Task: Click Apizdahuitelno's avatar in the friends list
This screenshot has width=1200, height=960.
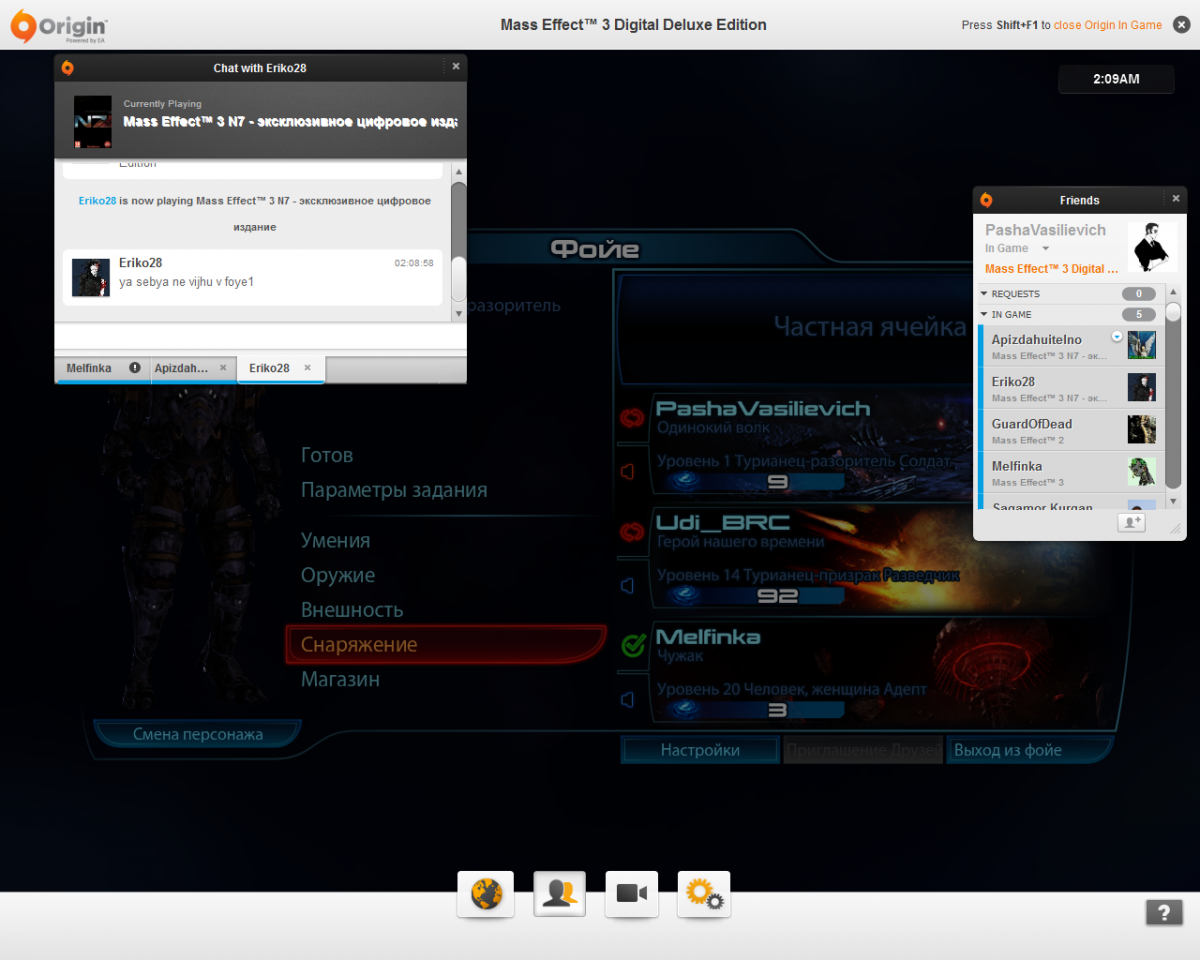Action: pyautogui.click(x=1142, y=345)
